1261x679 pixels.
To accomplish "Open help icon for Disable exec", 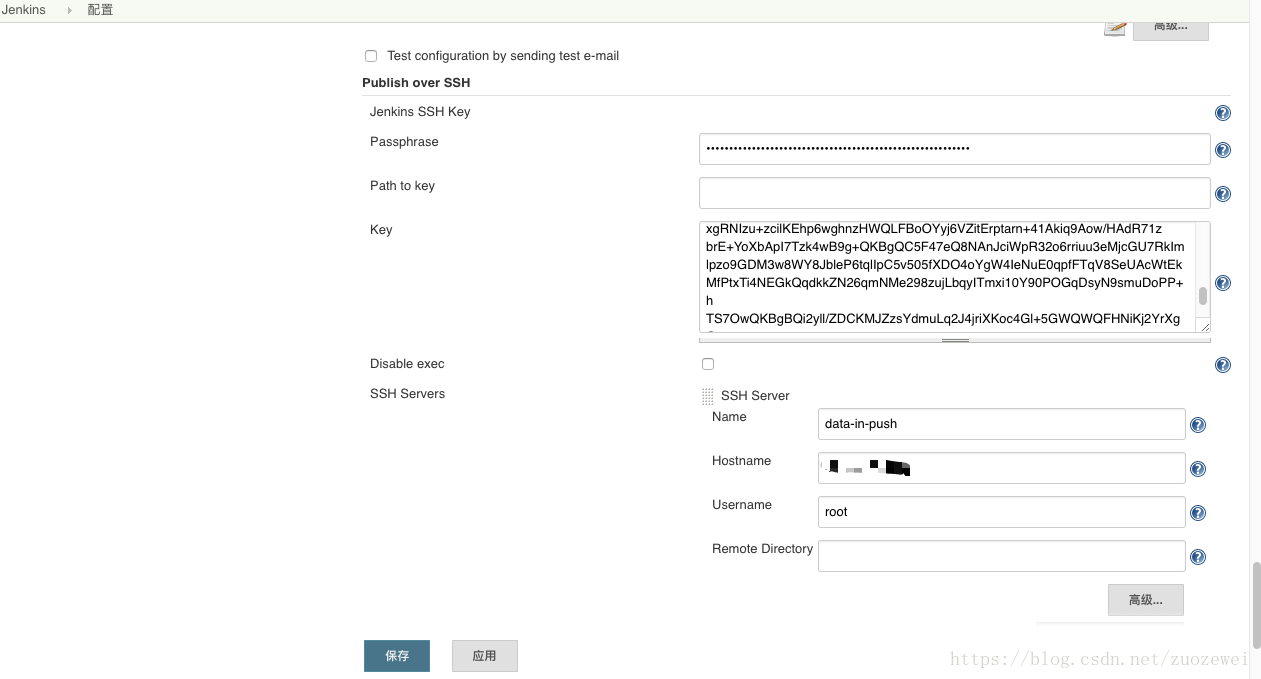I will click(x=1222, y=365).
